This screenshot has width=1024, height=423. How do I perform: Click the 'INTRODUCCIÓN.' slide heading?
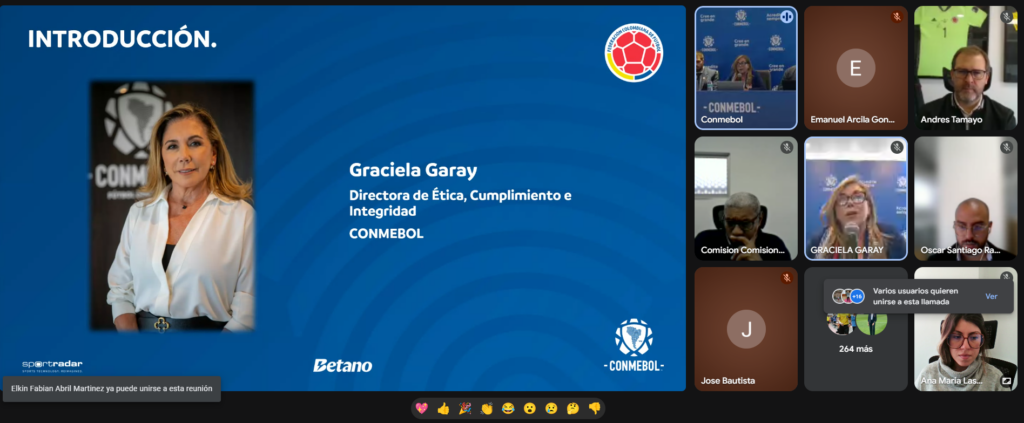122,39
